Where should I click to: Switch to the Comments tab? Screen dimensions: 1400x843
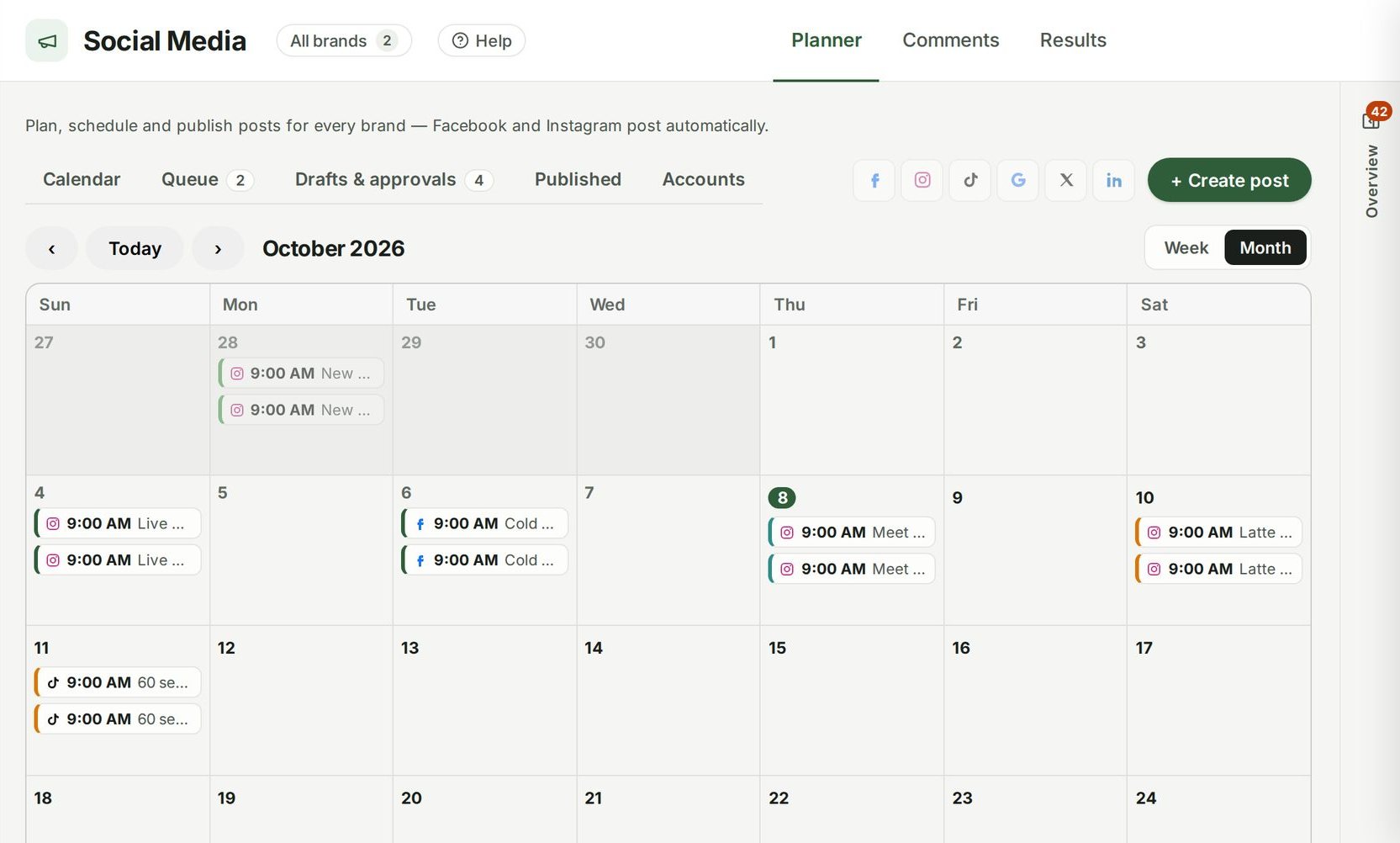pos(951,40)
